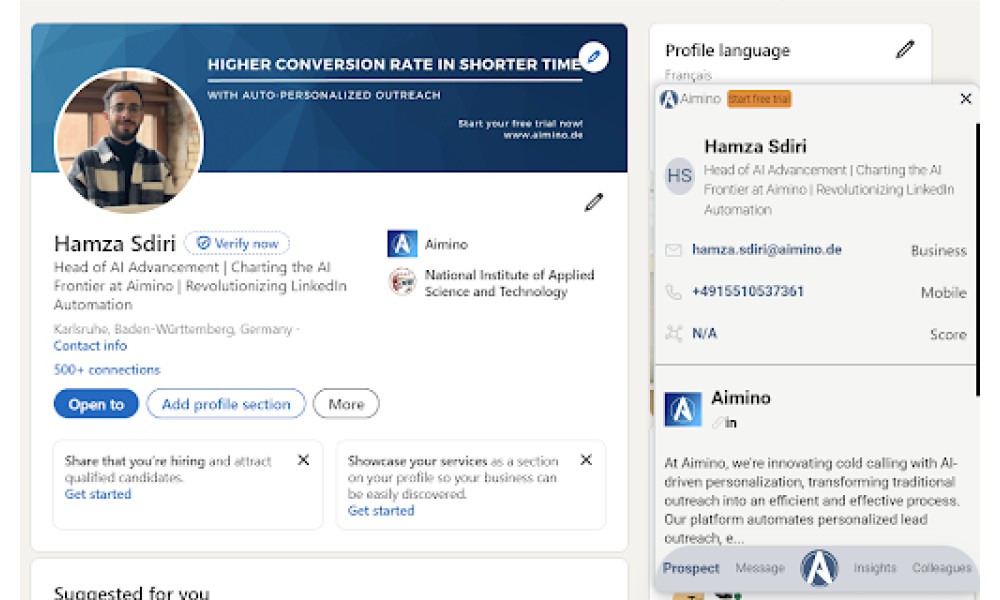This screenshot has height=600, width=1000.
Task: Switch to the Prospect tab
Action: click(691, 568)
